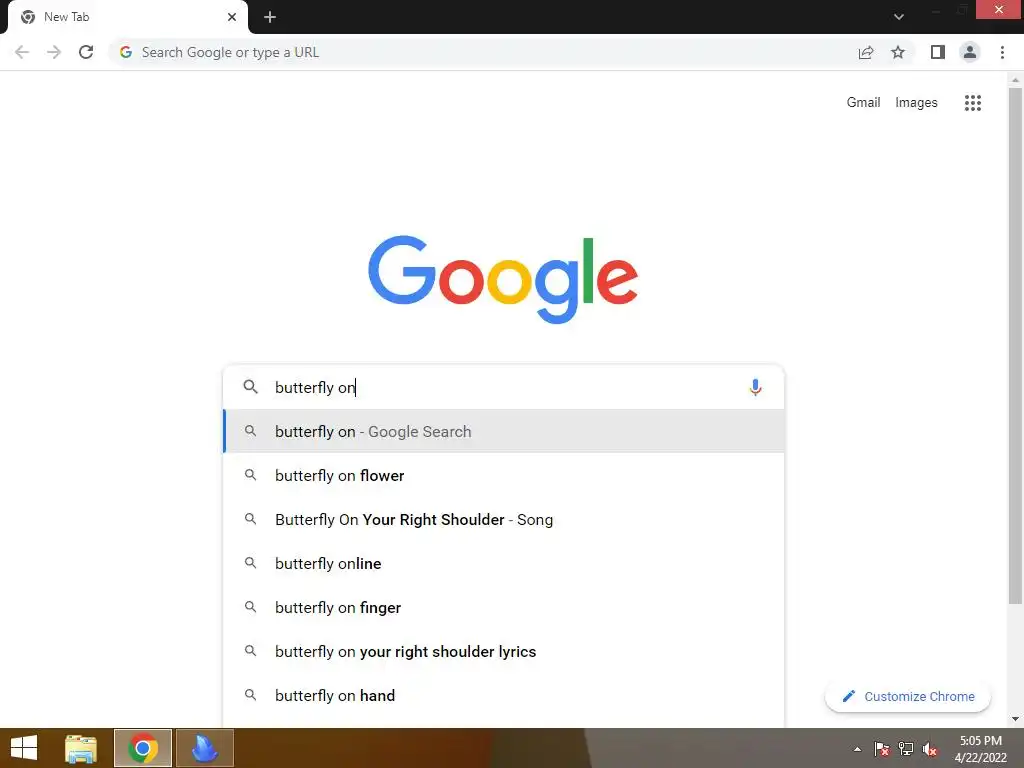1024x768 pixels.
Task: Choose 'butterfly on your right shoulder lyrics' suggestion
Action: click(504, 651)
